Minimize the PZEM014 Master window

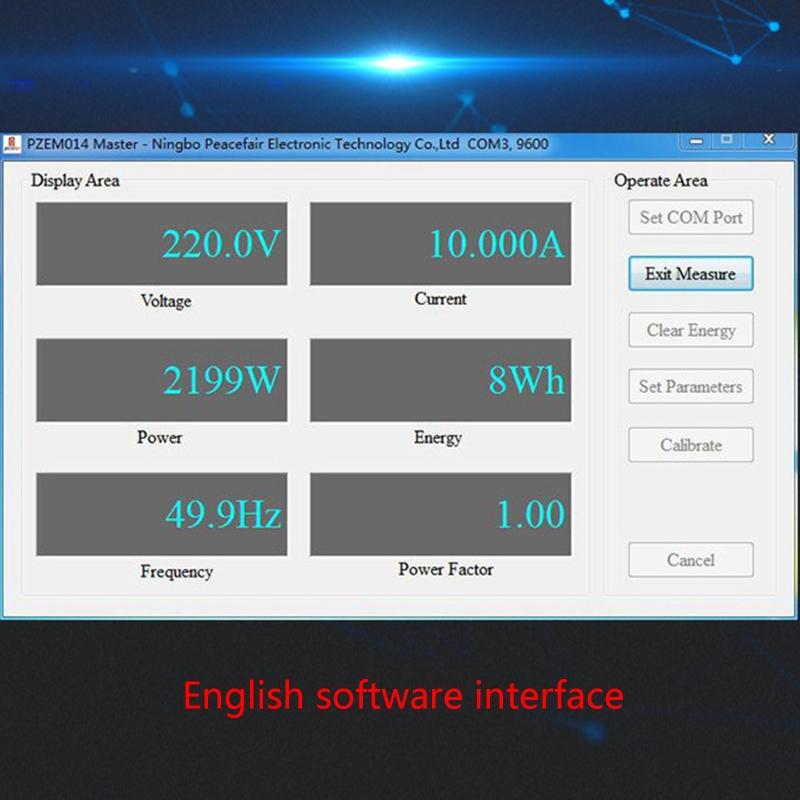click(x=696, y=140)
